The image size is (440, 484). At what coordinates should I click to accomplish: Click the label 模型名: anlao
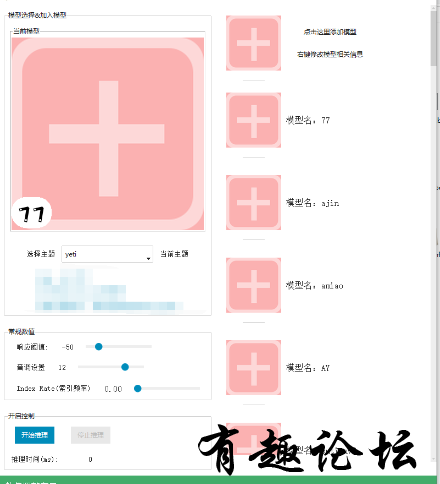point(315,285)
